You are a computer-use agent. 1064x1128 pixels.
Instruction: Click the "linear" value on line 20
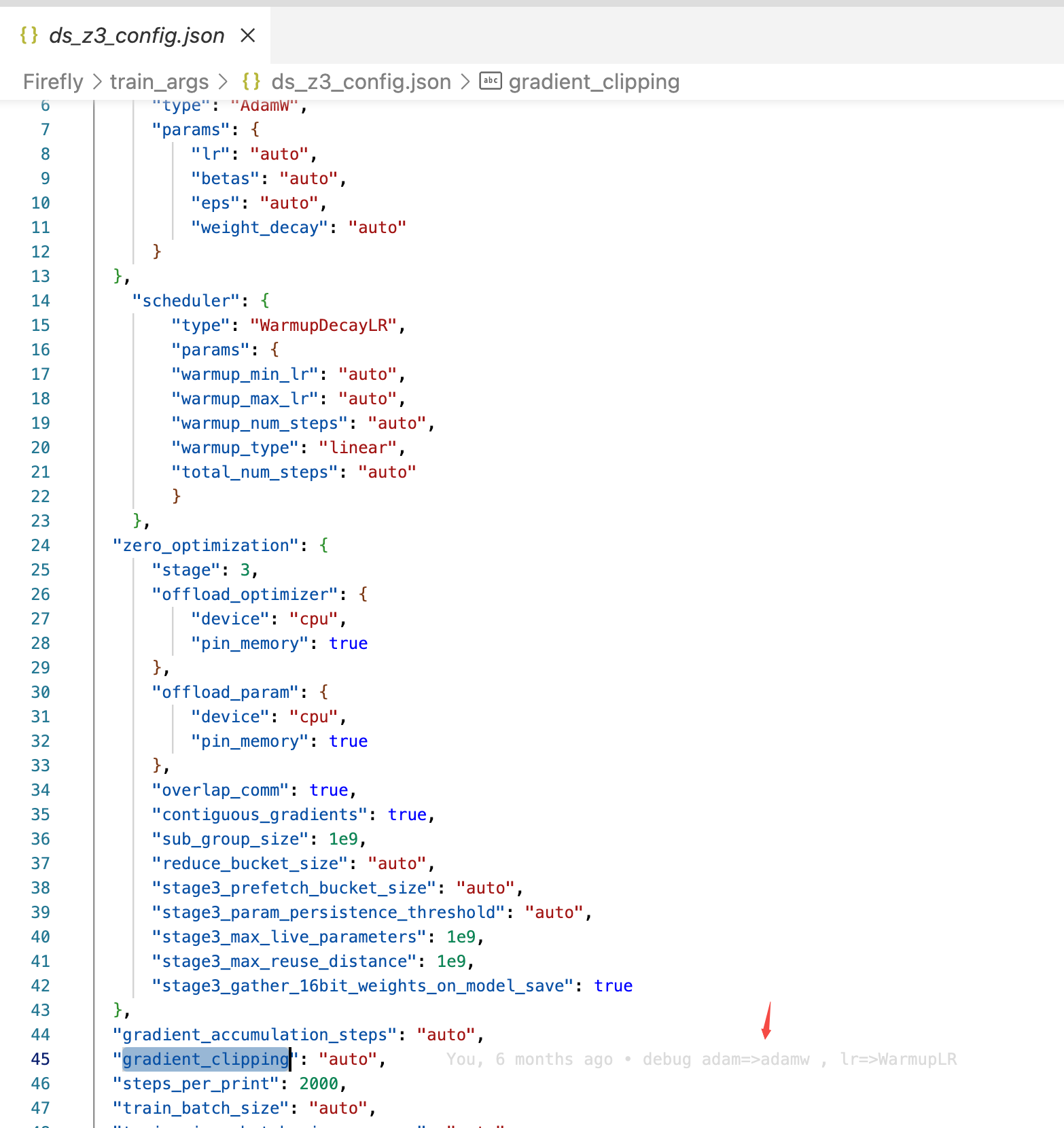[x=358, y=447]
